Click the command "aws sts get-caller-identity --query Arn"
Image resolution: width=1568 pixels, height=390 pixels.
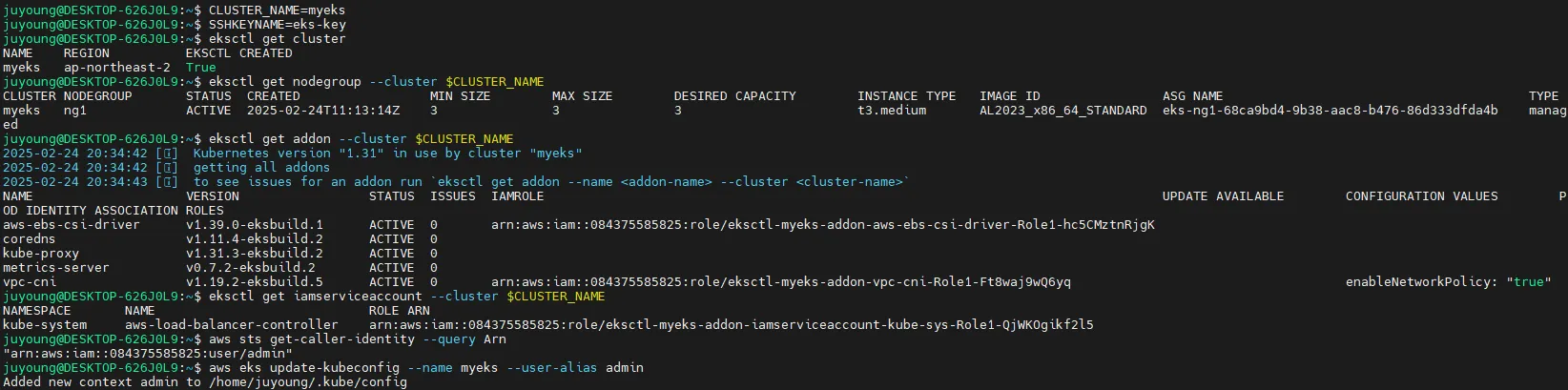point(358,339)
